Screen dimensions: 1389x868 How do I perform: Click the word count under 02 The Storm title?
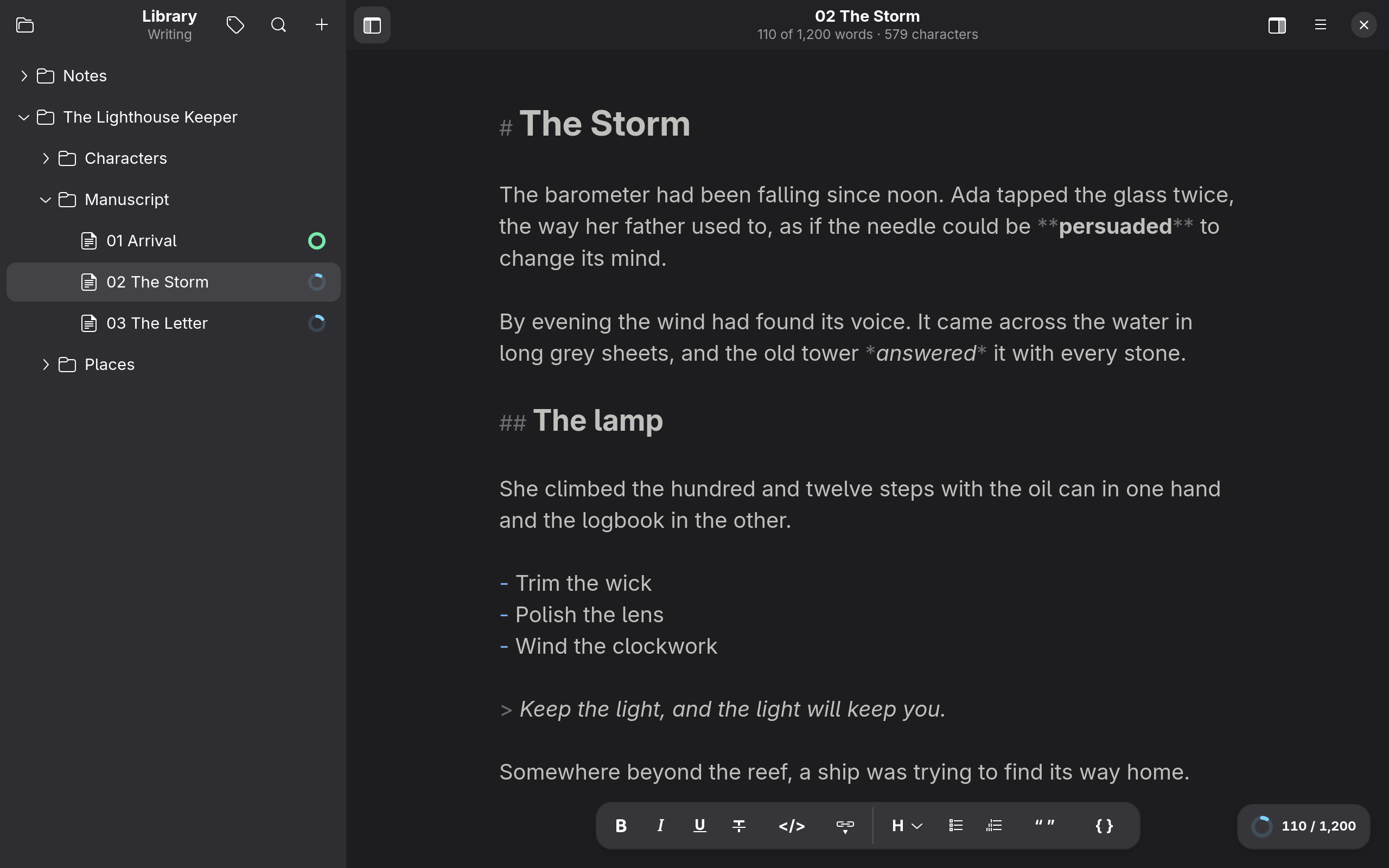(x=867, y=34)
